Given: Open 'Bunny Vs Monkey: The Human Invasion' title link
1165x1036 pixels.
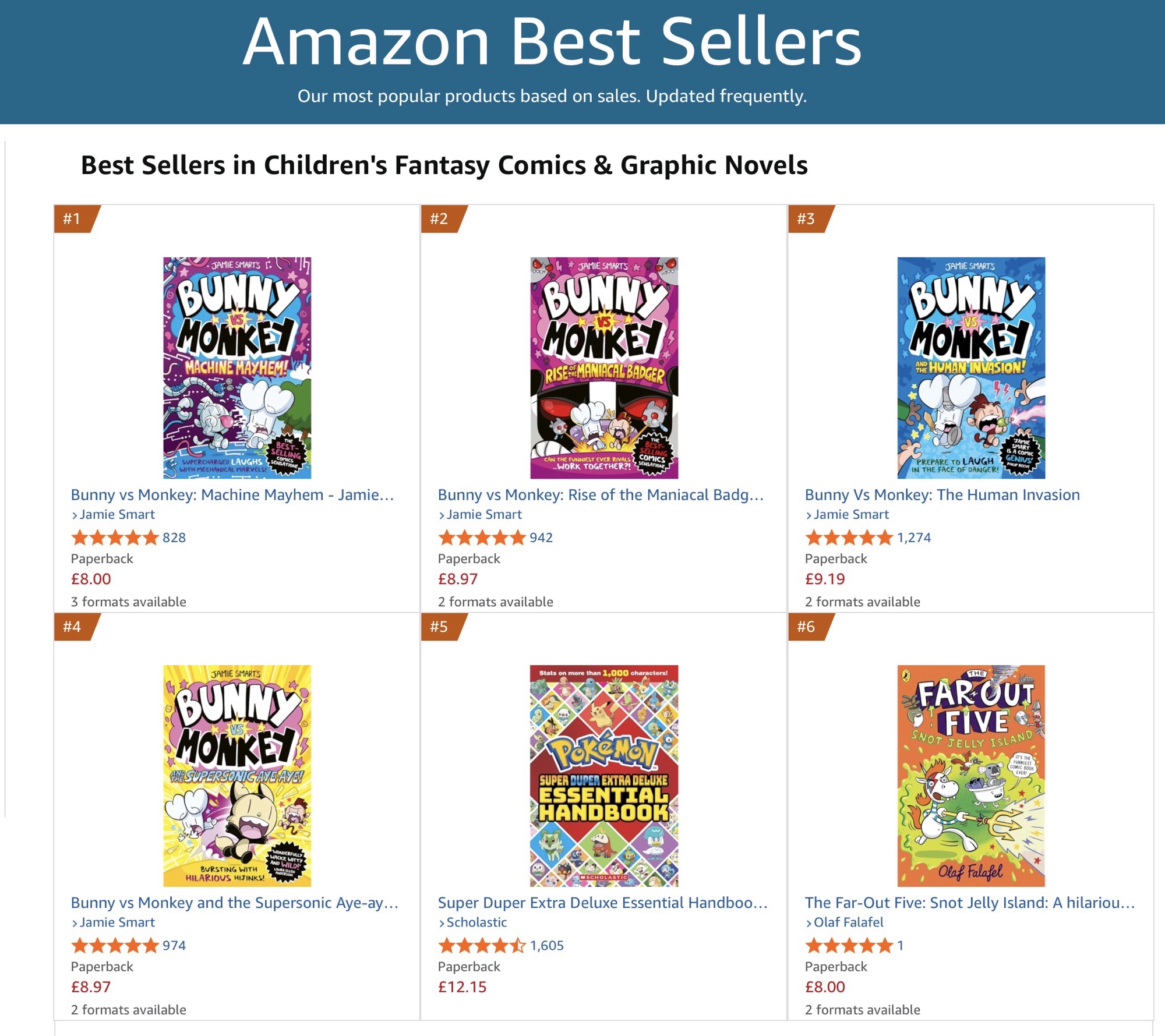Looking at the screenshot, I should [942, 495].
